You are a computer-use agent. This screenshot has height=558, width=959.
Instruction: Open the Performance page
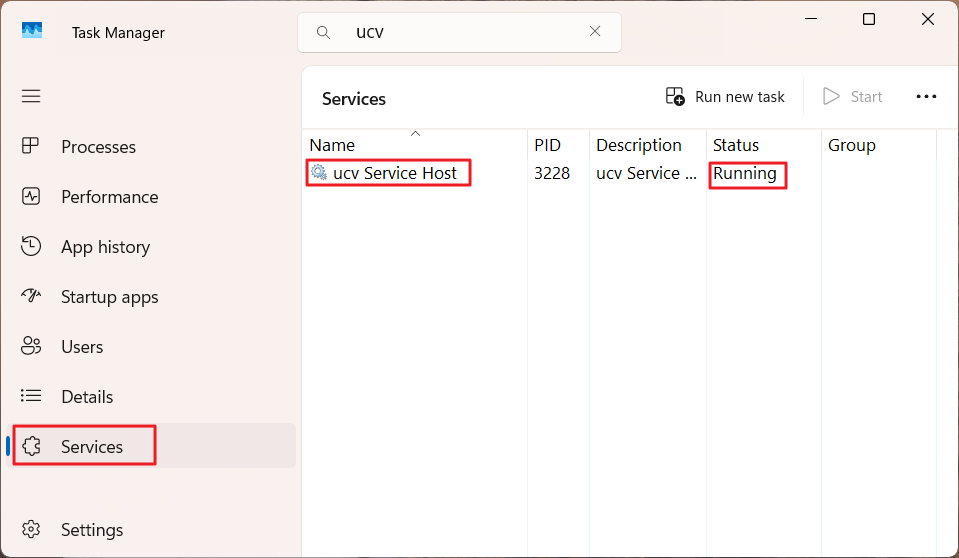pyautogui.click(x=109, y=197)
